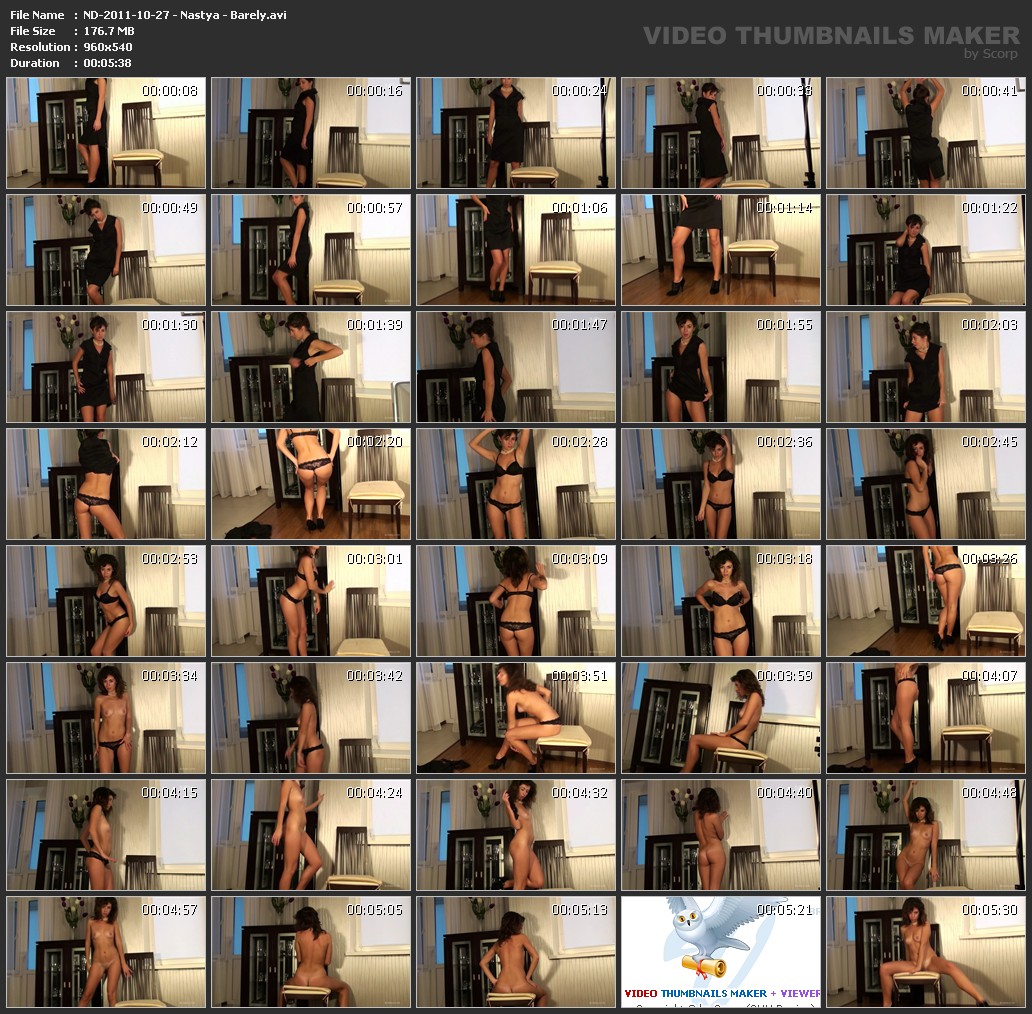
Task: Select the thumbnail at timestamp 00:02:03
Action: tap(925, 367)
